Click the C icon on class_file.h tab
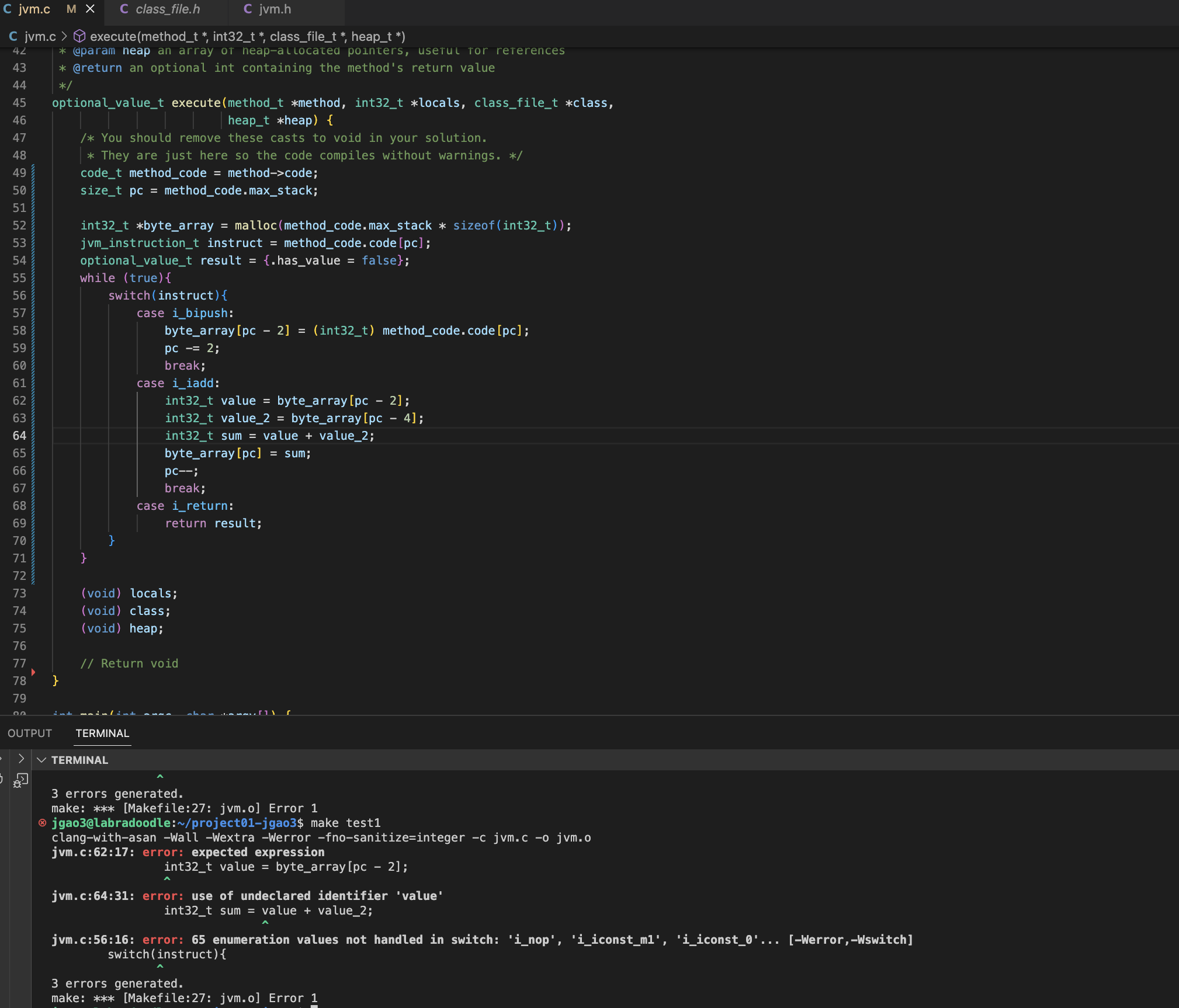The image size is (1179, 1008). point(124,9)
